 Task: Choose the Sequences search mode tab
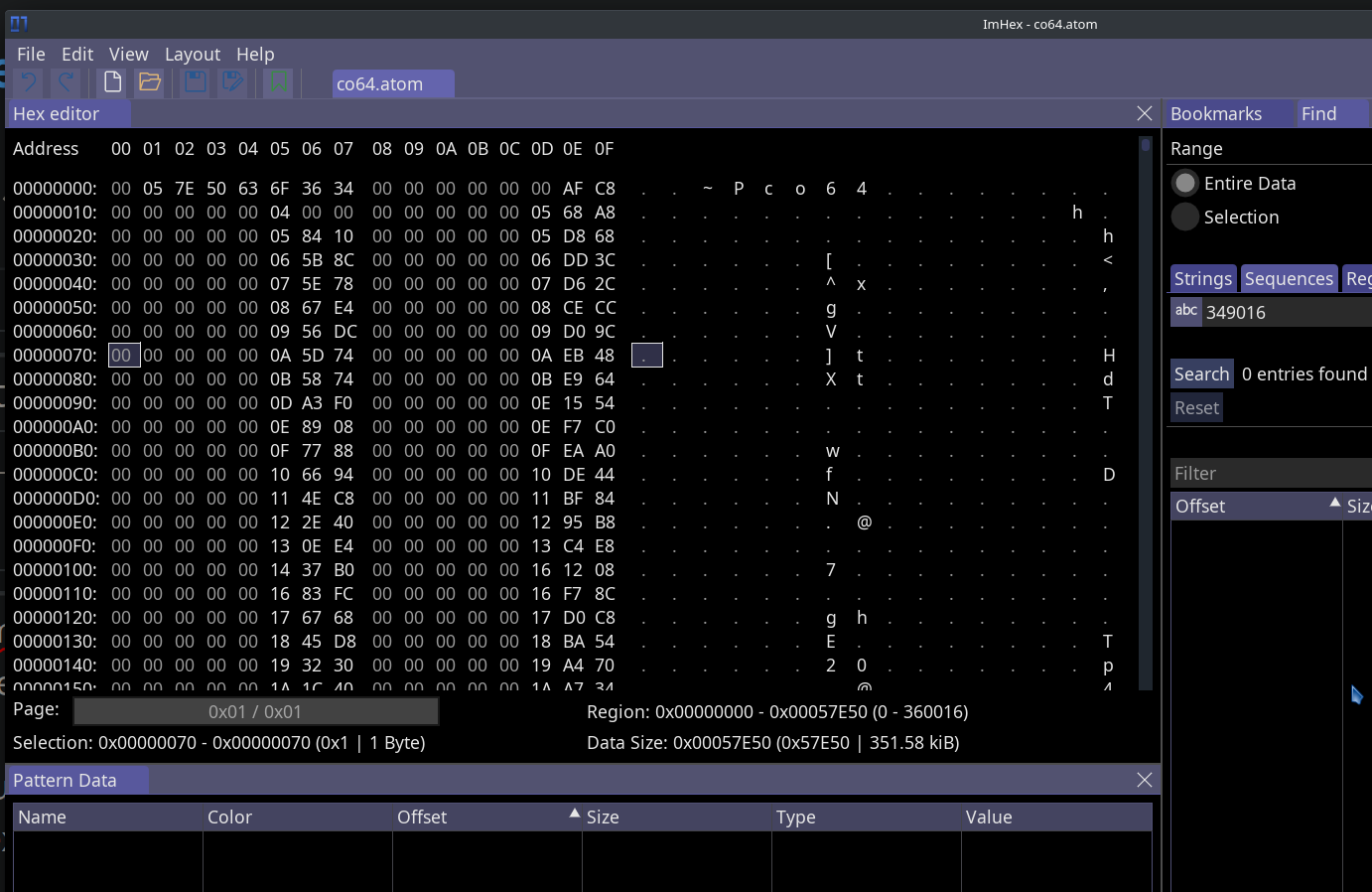point(1289,278)
